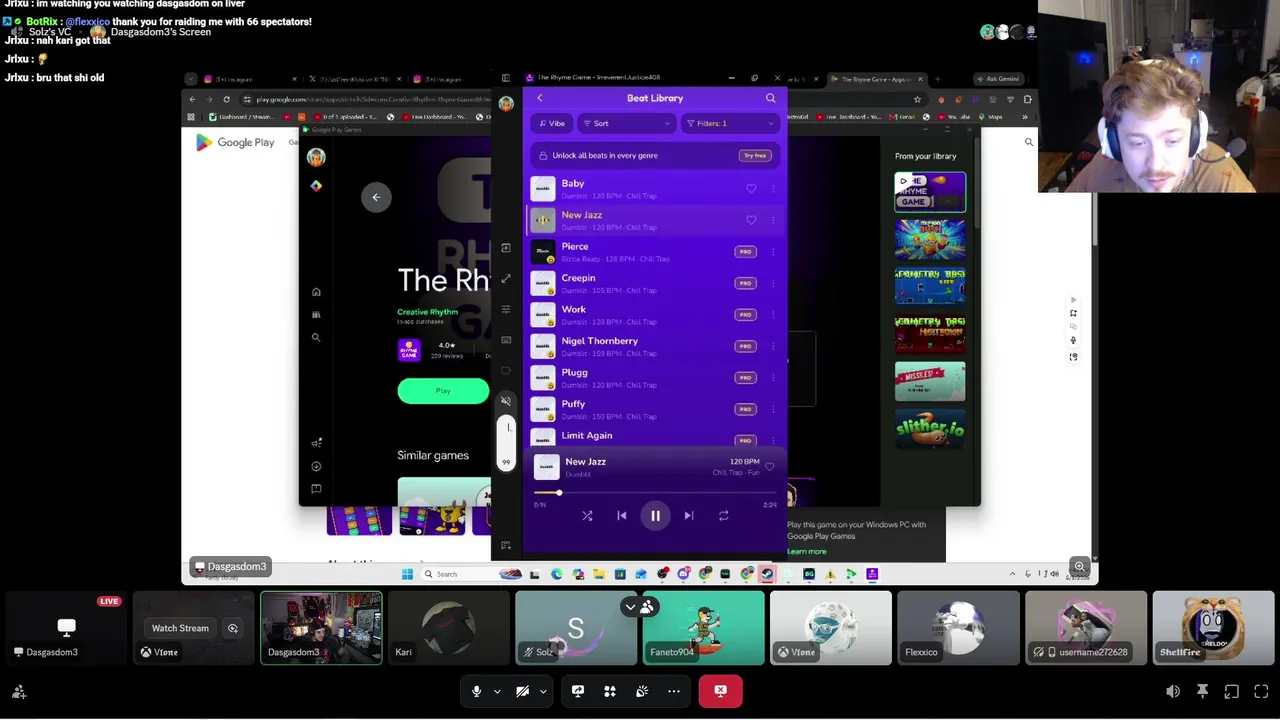Click Watch Stream on Vlone's tile
Viewport: 1280px width, 720px height.
click(x=180, y=628)
